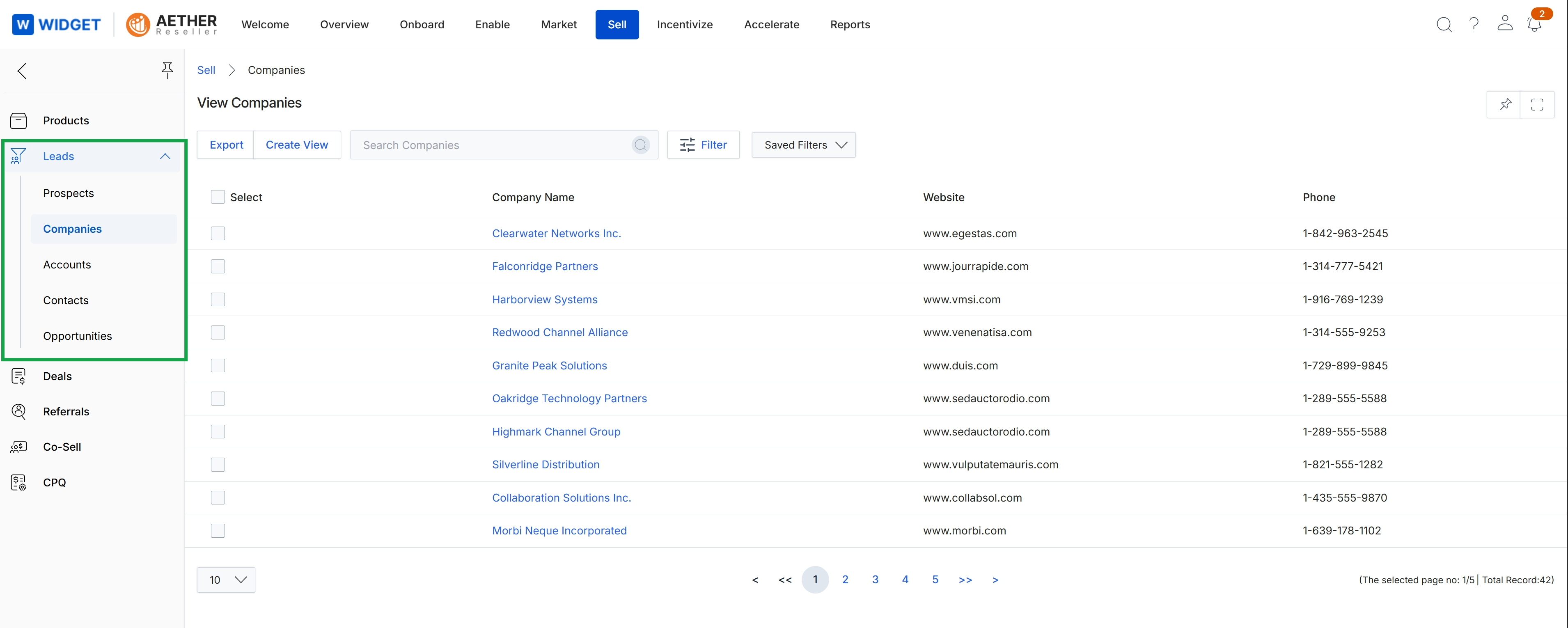Go to the Welcome tab

(x=266, y=24)
